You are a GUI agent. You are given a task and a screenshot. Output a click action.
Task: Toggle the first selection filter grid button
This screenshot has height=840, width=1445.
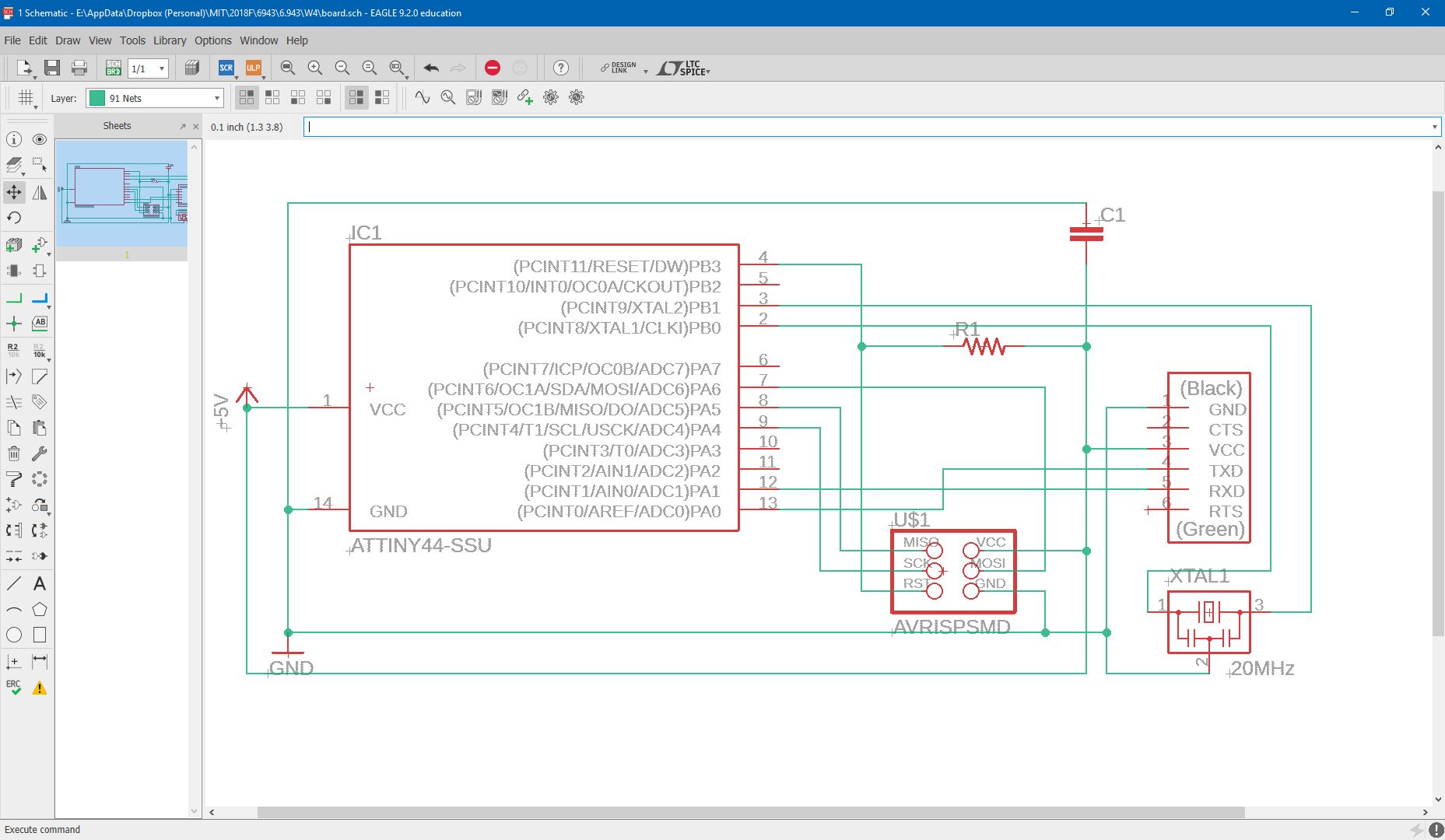[247, 97]
